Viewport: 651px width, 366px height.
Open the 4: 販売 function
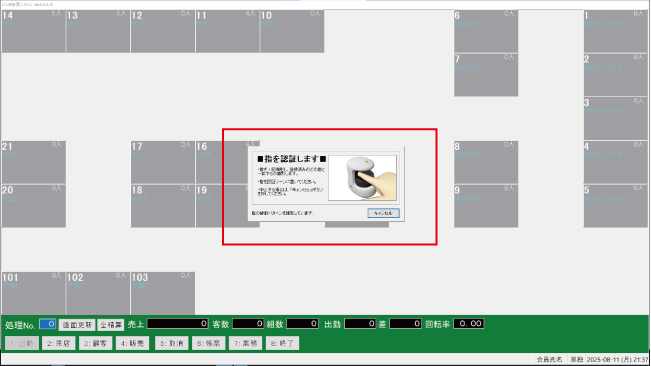click(132, 343)
